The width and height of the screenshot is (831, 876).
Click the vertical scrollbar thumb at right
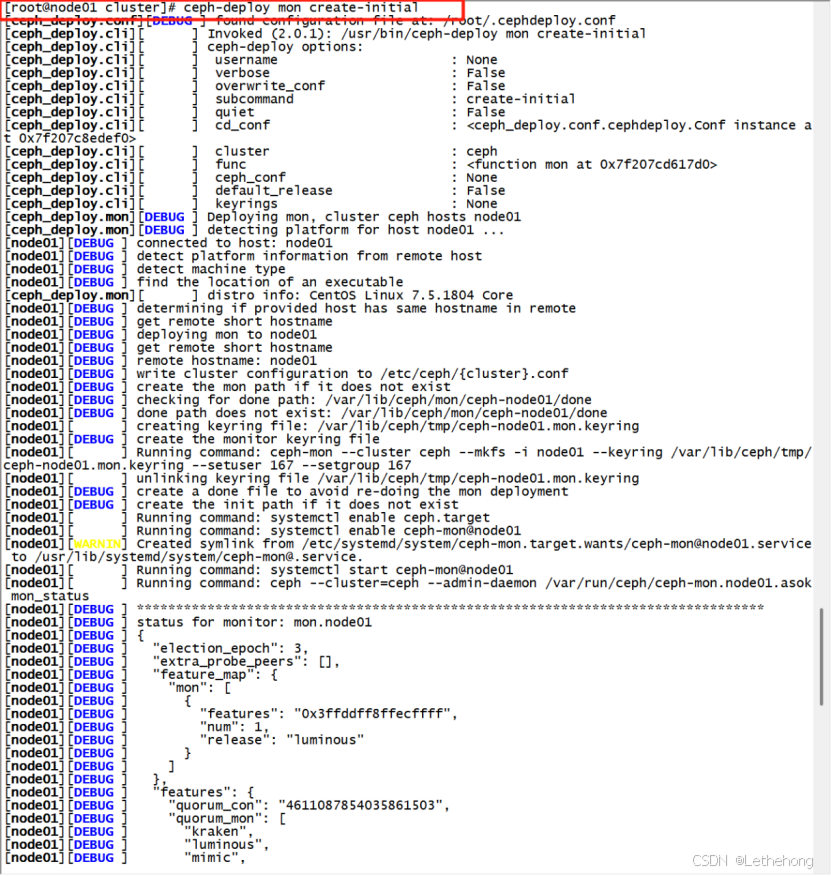point(821,656)
